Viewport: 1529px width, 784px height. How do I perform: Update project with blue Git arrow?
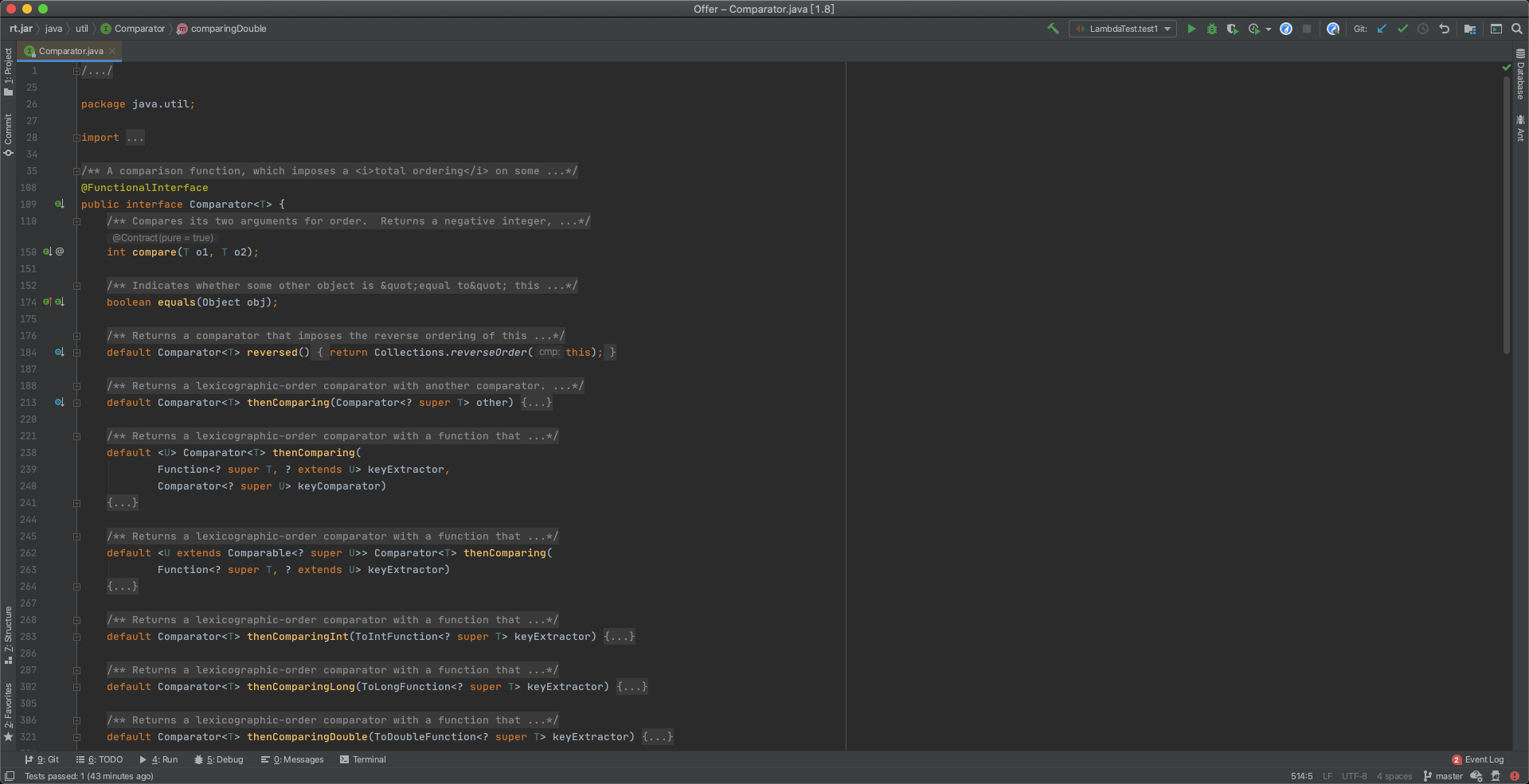tap(1382, 29)
